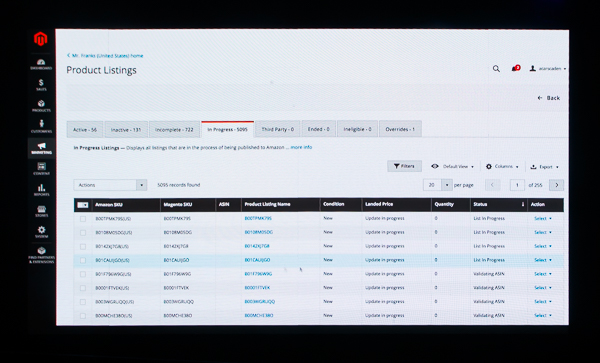Open the Columns dropdown
Screen dimensions: 600x363
(502, 167)
